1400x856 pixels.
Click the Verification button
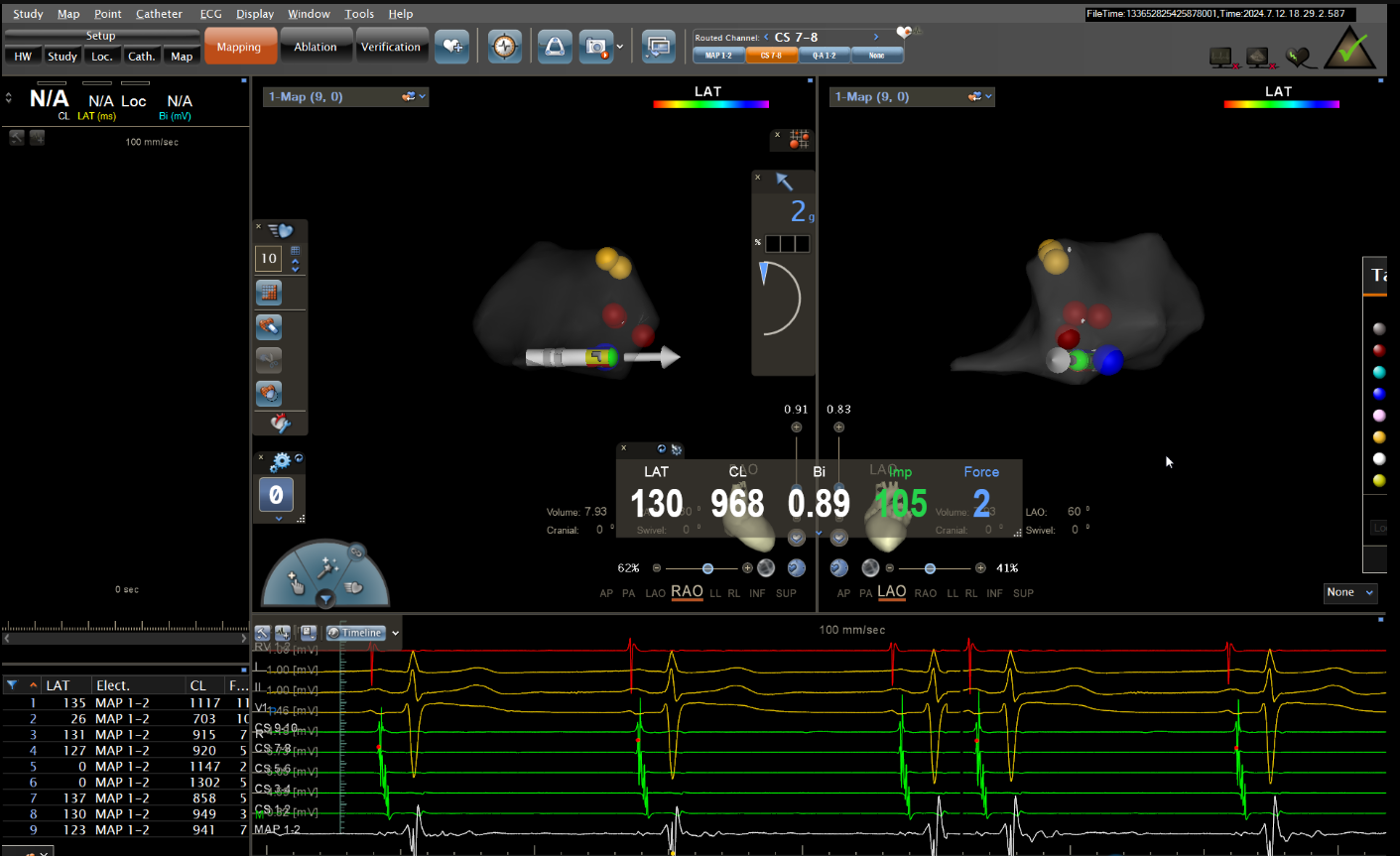click(391, 47)
